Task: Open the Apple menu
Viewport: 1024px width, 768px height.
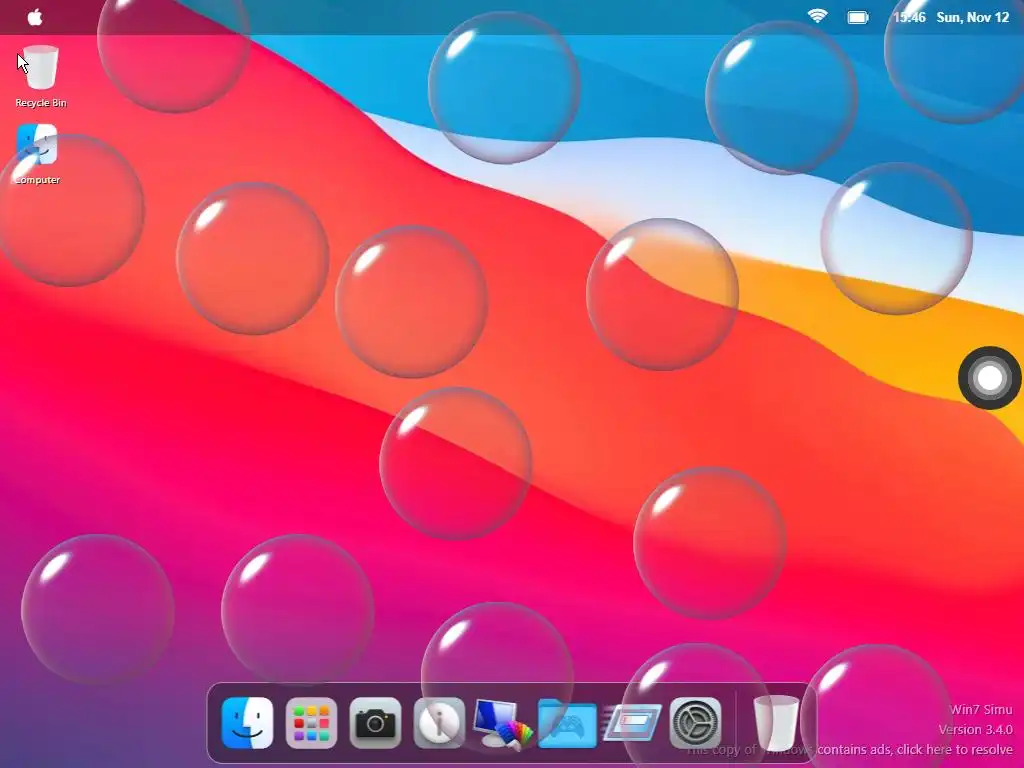Action: click(35, 17)
